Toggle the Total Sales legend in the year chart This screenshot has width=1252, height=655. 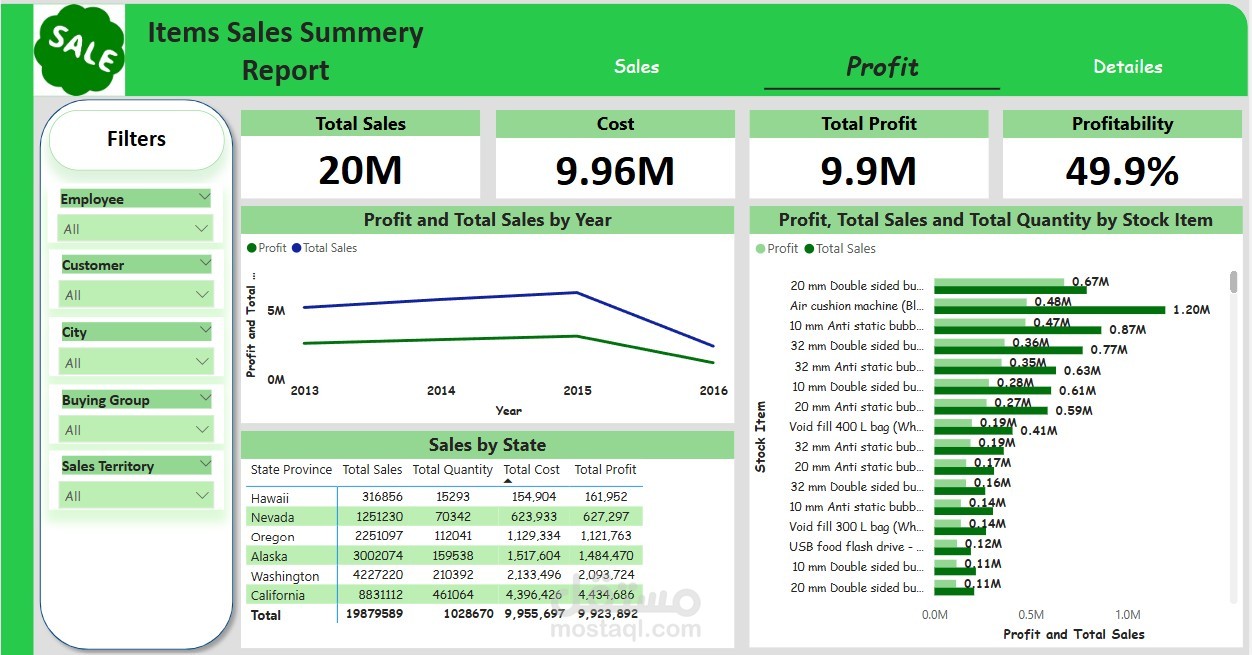tap(327, 247)
